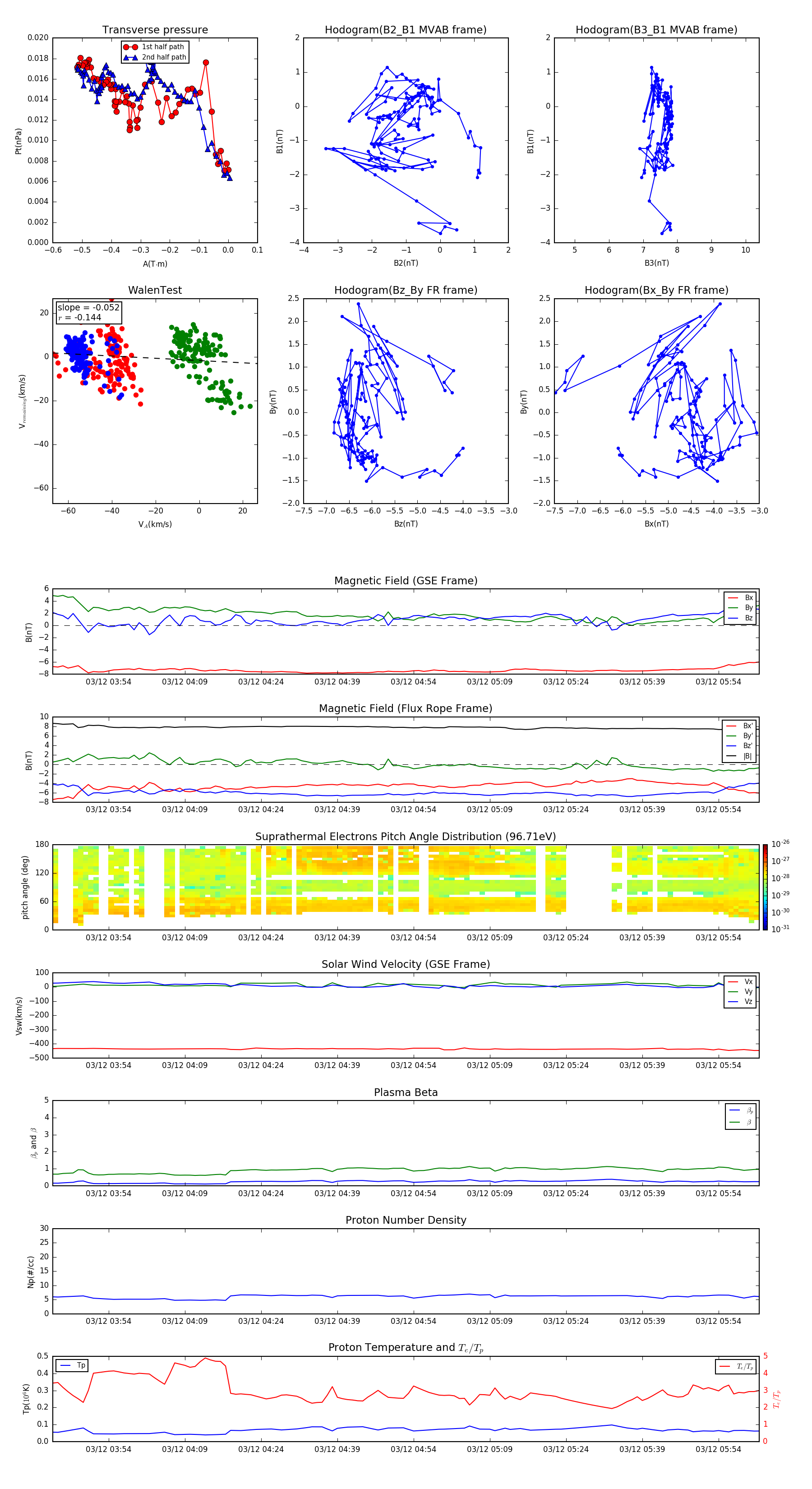Click the red Te/Tp right-axis label
Viewport: 812px width, 1489px height.
point(777,1399)
